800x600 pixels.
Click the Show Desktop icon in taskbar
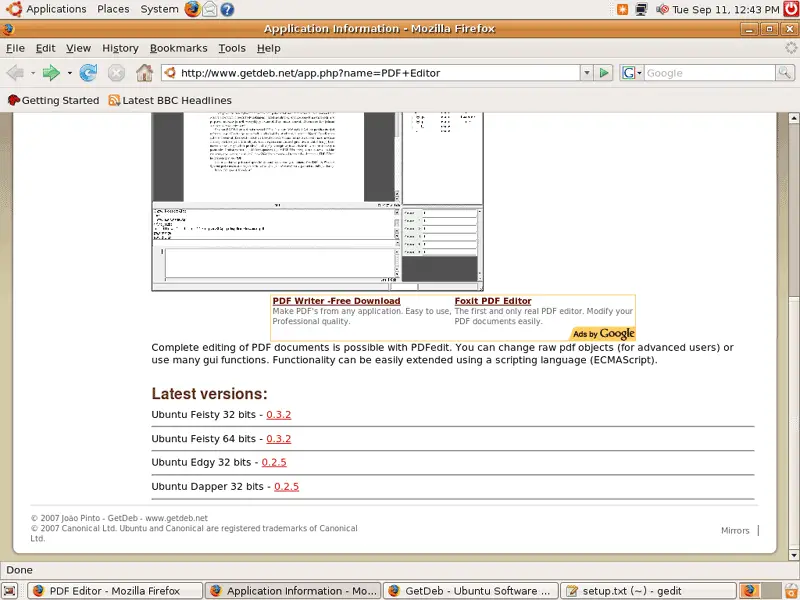10,591
